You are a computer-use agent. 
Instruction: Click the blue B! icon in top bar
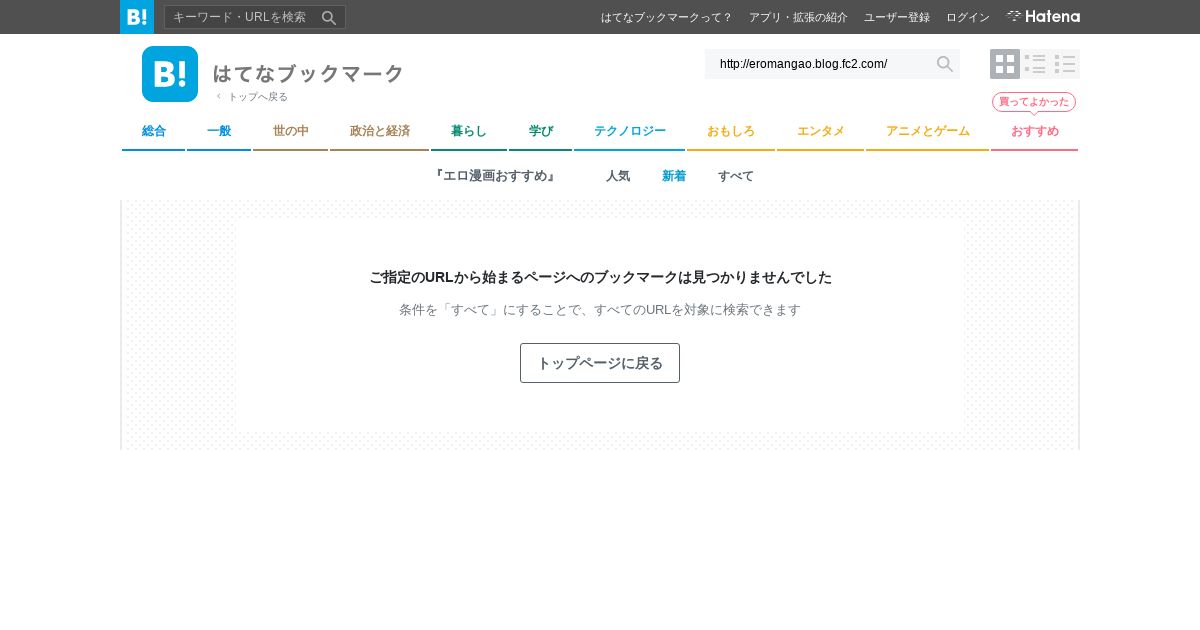137,17
